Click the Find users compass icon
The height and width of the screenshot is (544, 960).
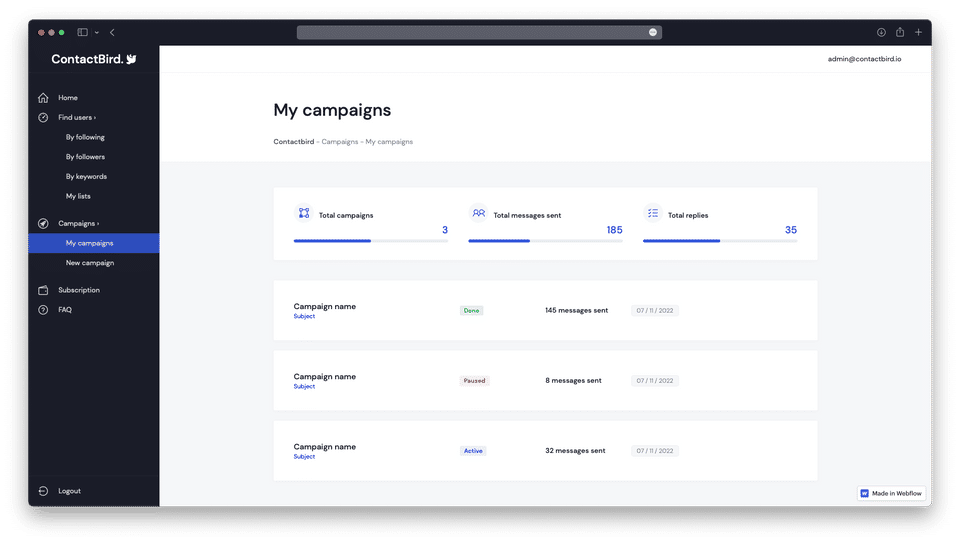click(x=43, y=117)
